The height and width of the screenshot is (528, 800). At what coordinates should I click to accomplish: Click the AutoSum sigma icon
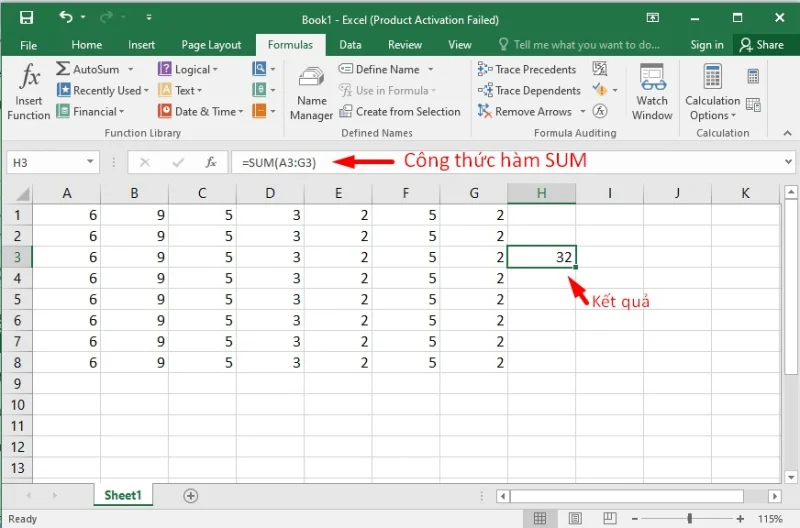pos(63,69)
